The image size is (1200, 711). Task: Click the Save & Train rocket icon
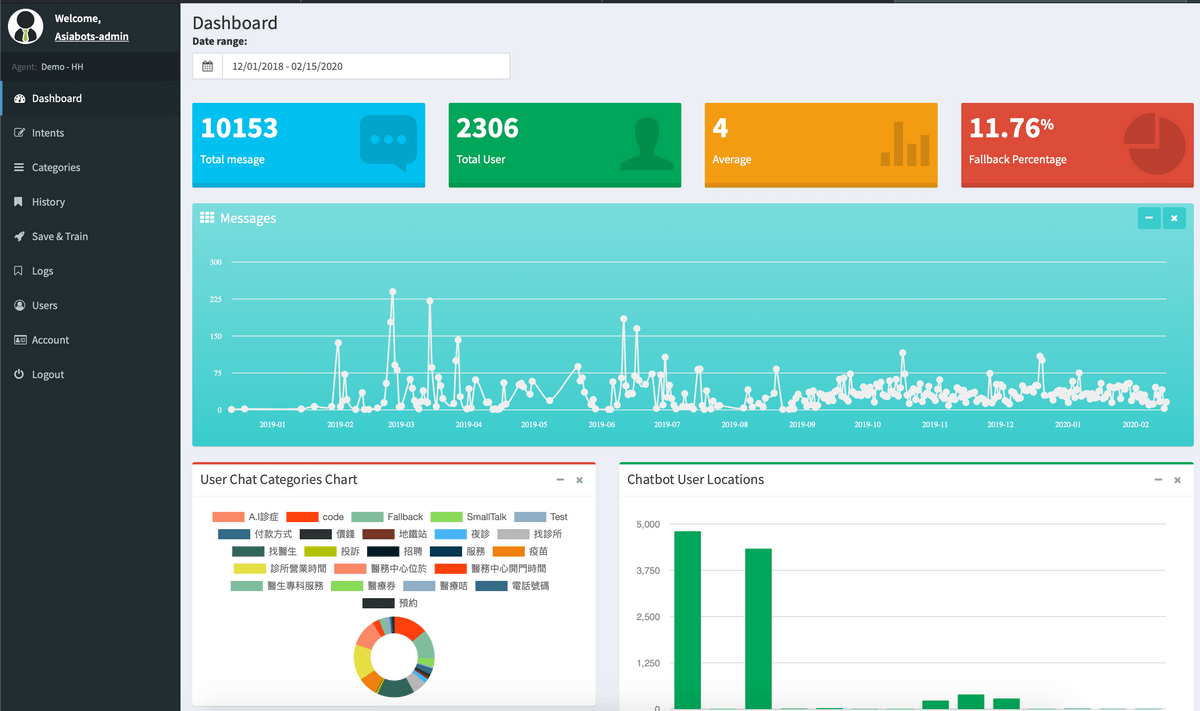20,237
